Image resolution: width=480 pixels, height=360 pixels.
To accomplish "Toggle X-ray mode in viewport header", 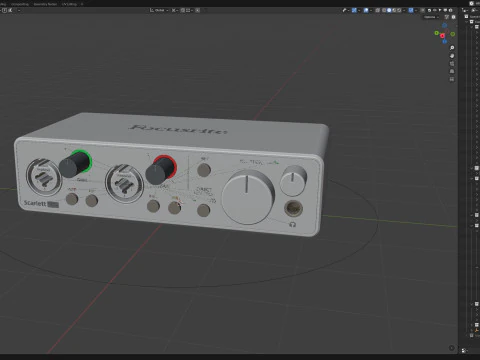I will 378,10.
